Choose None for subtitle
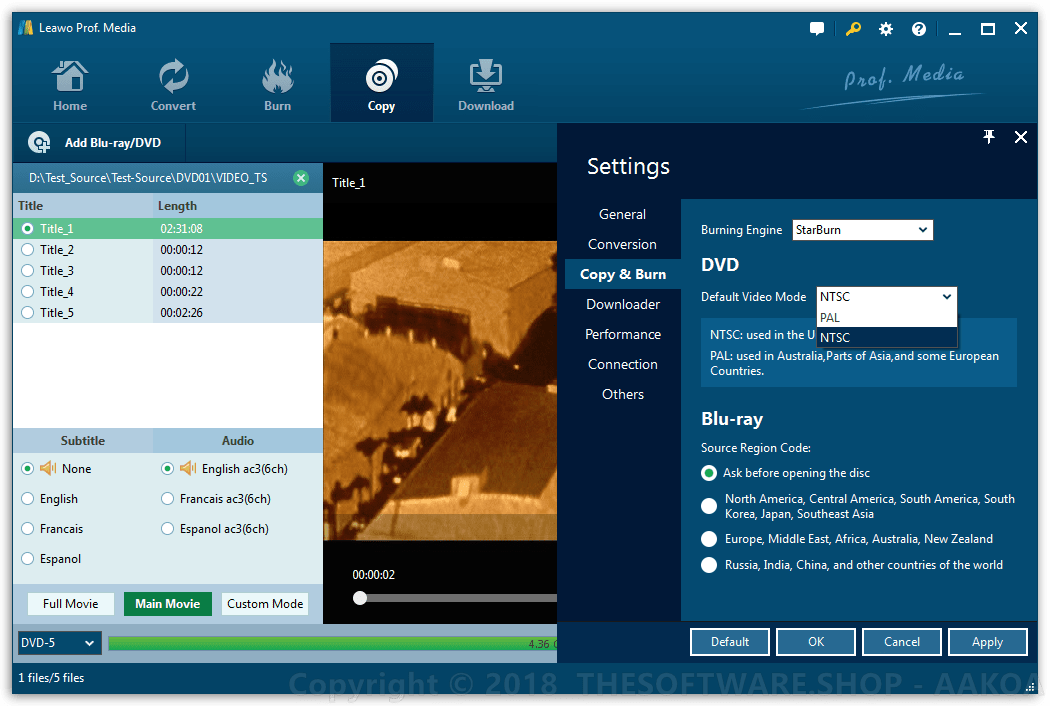Viewport: 1050px width, 706px height. click(x=27, y=469)
